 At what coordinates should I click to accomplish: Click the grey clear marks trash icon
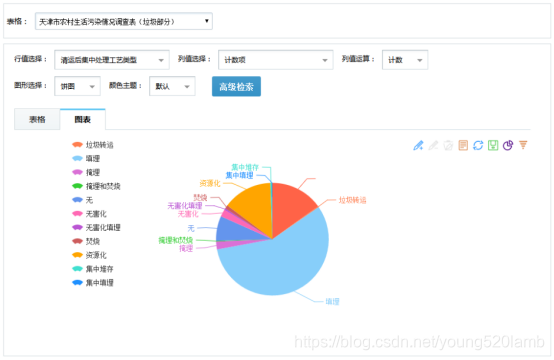coord(448,145)
